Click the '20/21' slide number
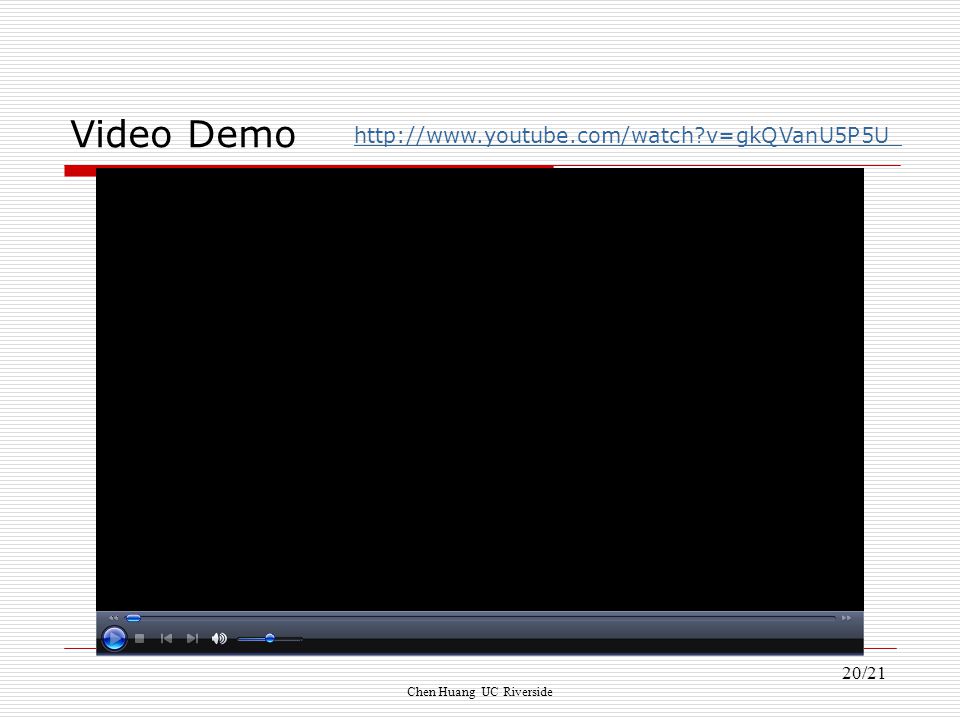The width and height of the screenshot is (960, 720). 864,673
